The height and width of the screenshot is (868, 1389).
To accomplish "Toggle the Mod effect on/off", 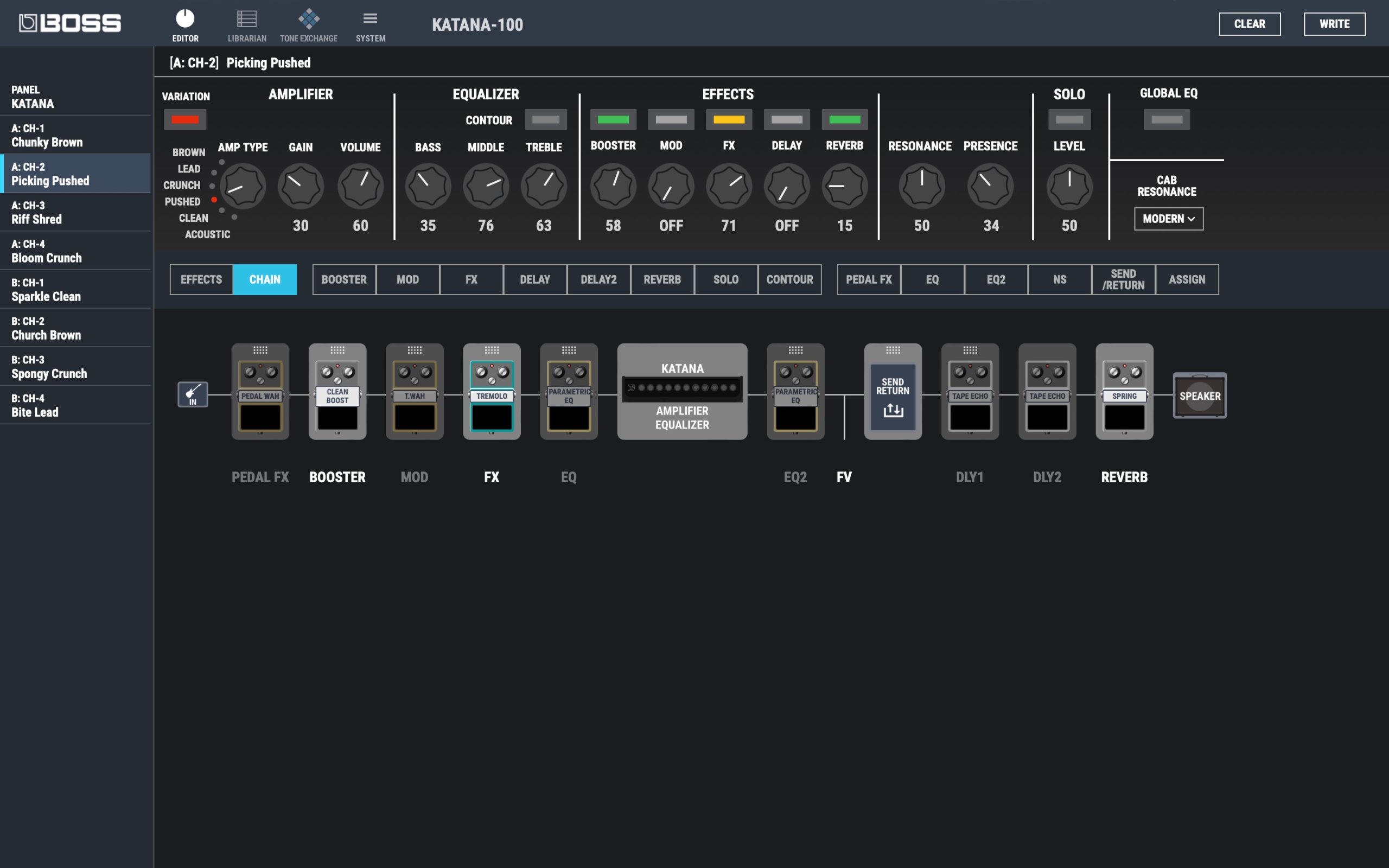I will point(671,119).
